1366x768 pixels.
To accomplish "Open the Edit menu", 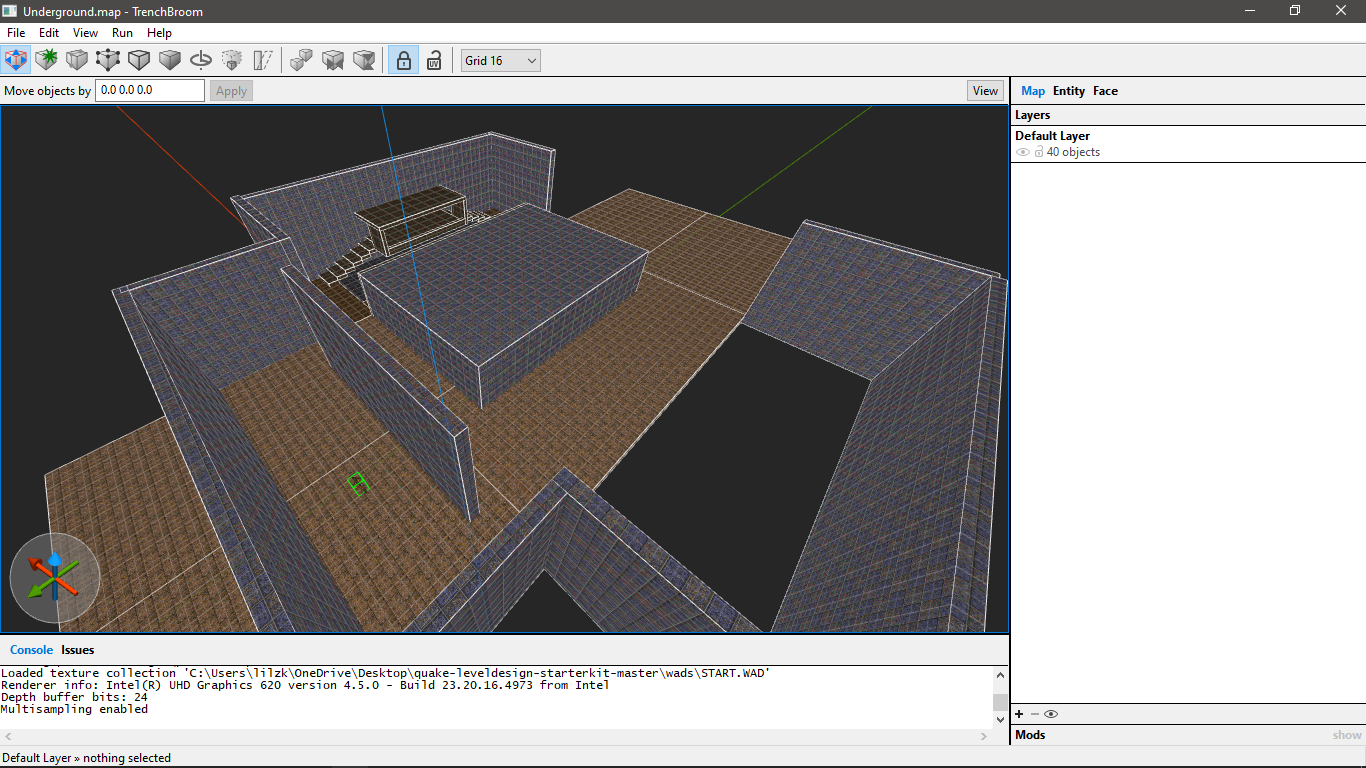I will coord(49,33).
